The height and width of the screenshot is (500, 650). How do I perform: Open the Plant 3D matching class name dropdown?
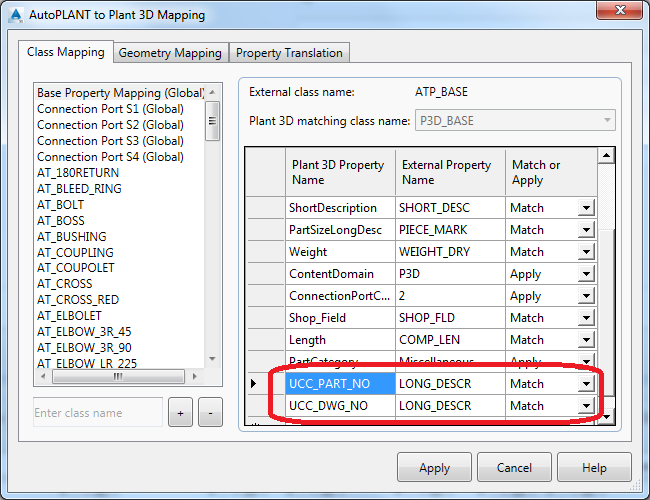(515, 121)
